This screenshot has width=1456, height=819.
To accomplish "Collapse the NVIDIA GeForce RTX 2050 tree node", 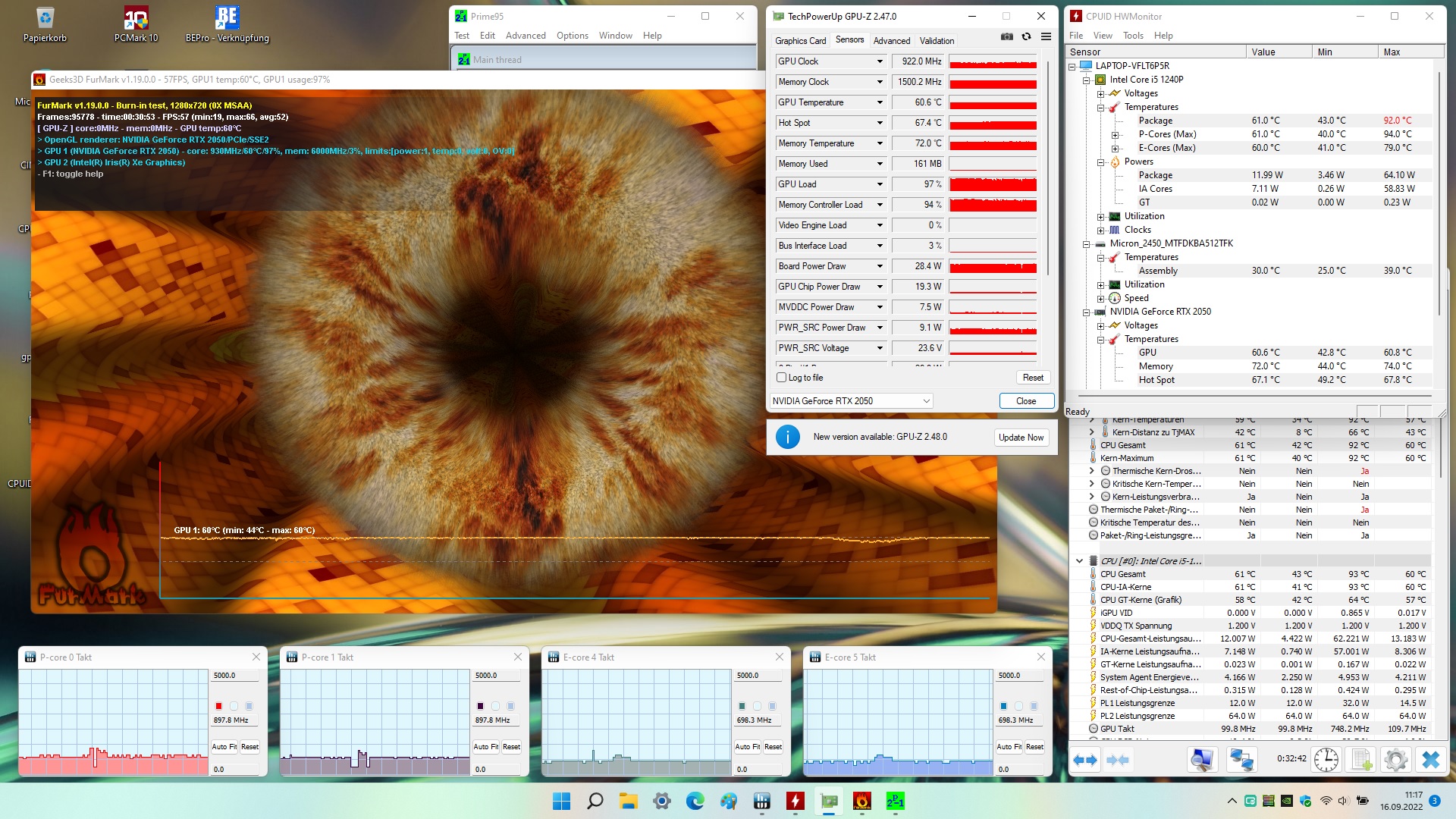I will pyautogui.click(x=1086, y=312).
